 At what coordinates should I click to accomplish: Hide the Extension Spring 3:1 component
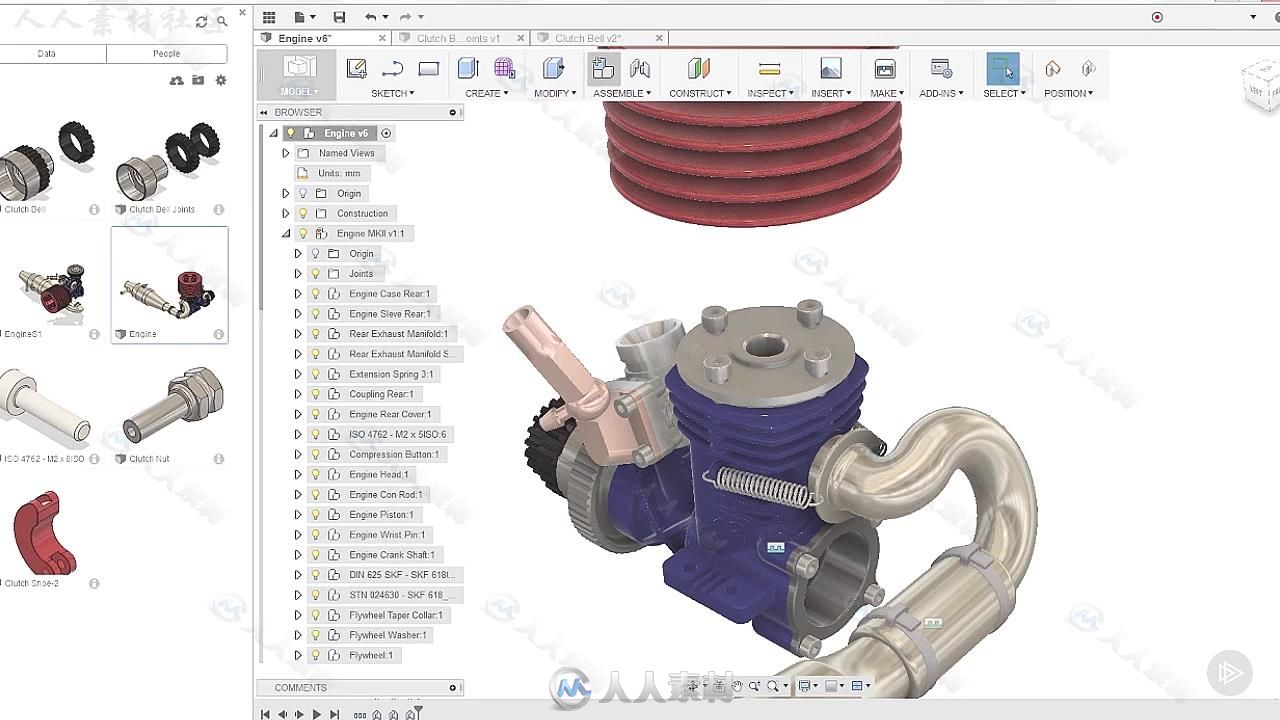click(x=315, y=374)
